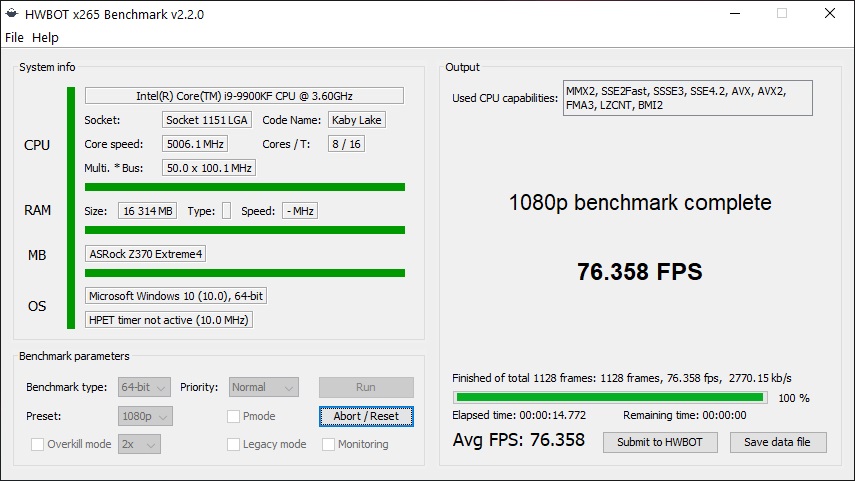Toggle the Overkill mode checkbox

pos(38,444)
